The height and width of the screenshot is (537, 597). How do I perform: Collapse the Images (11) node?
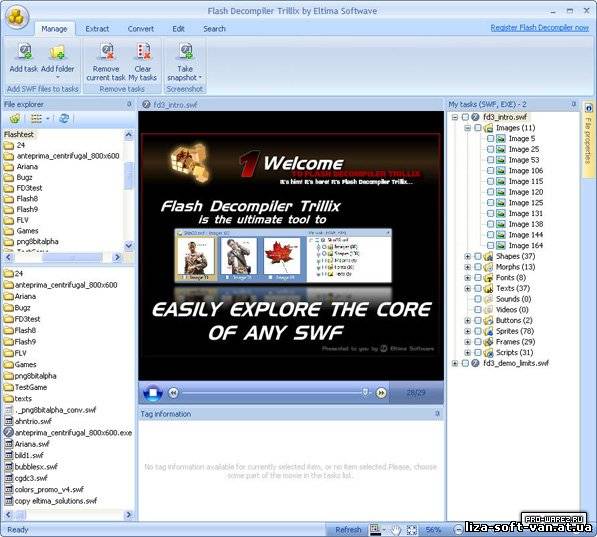click(x=468, y=128)
